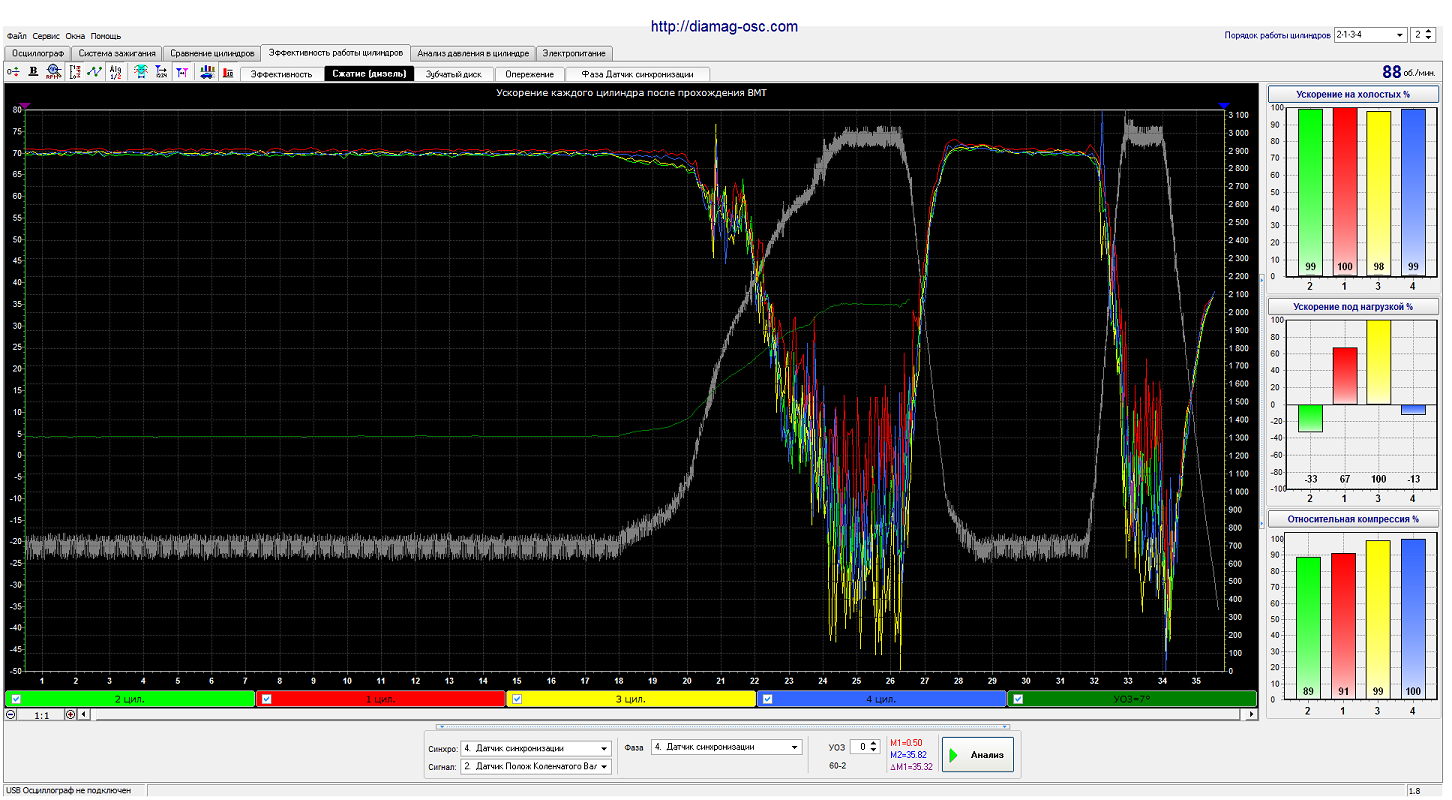Select the 'Зубчатый диск' sub-tab
Viewport: 1452px width, 800px height.
click(453, 74)
